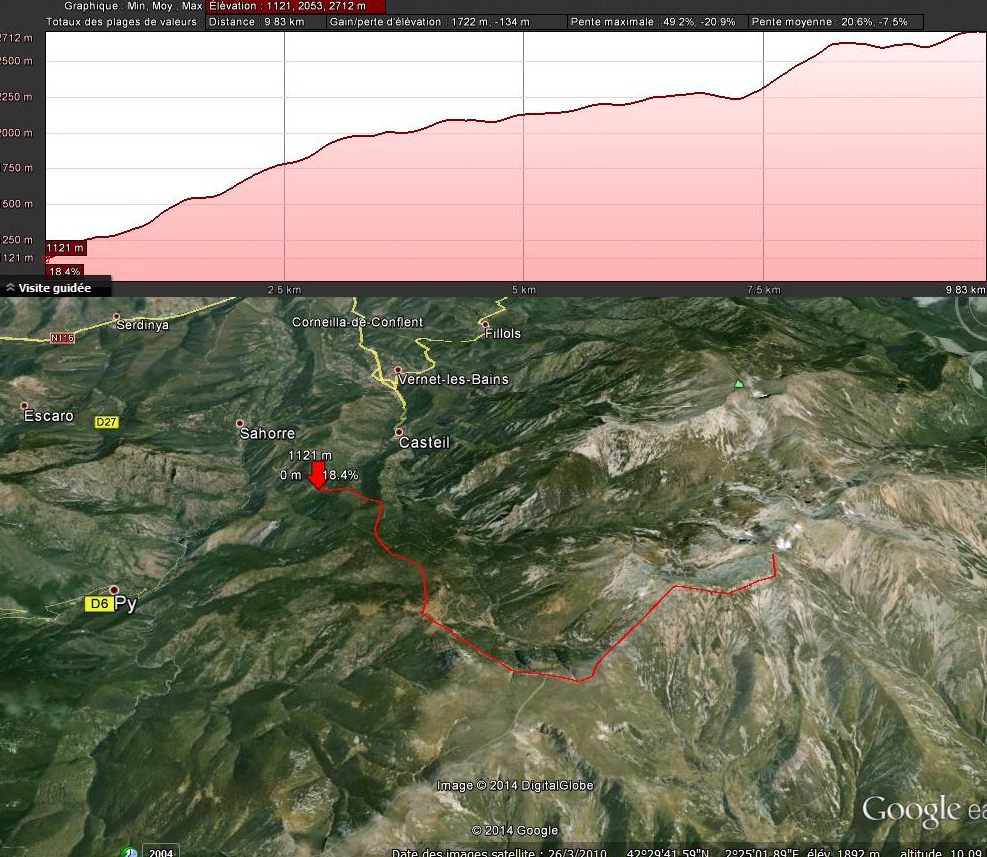Select the Sahorre place marker dot
This screenshot has width=987, height=857.
240,423
